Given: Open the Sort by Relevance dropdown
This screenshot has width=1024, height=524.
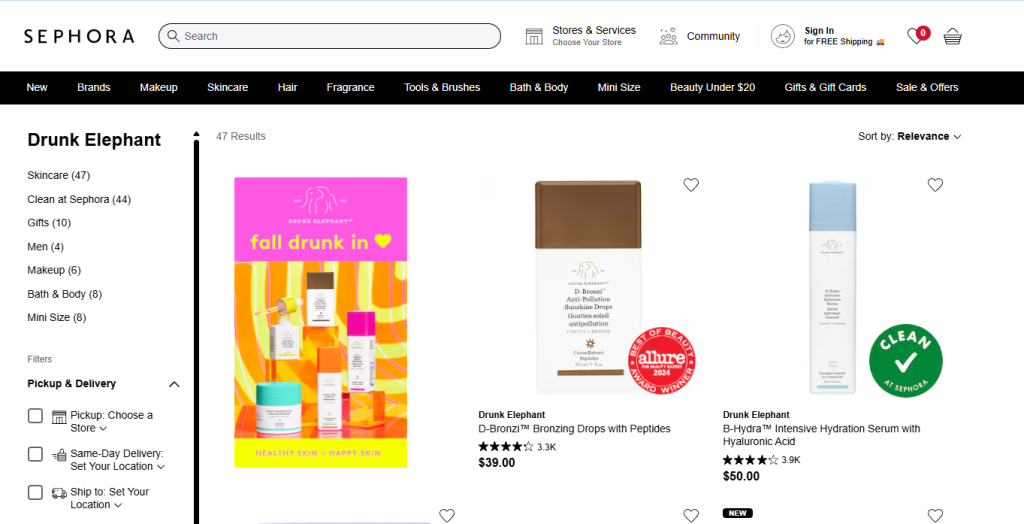Looking at the screenshot, I should 910,136.
